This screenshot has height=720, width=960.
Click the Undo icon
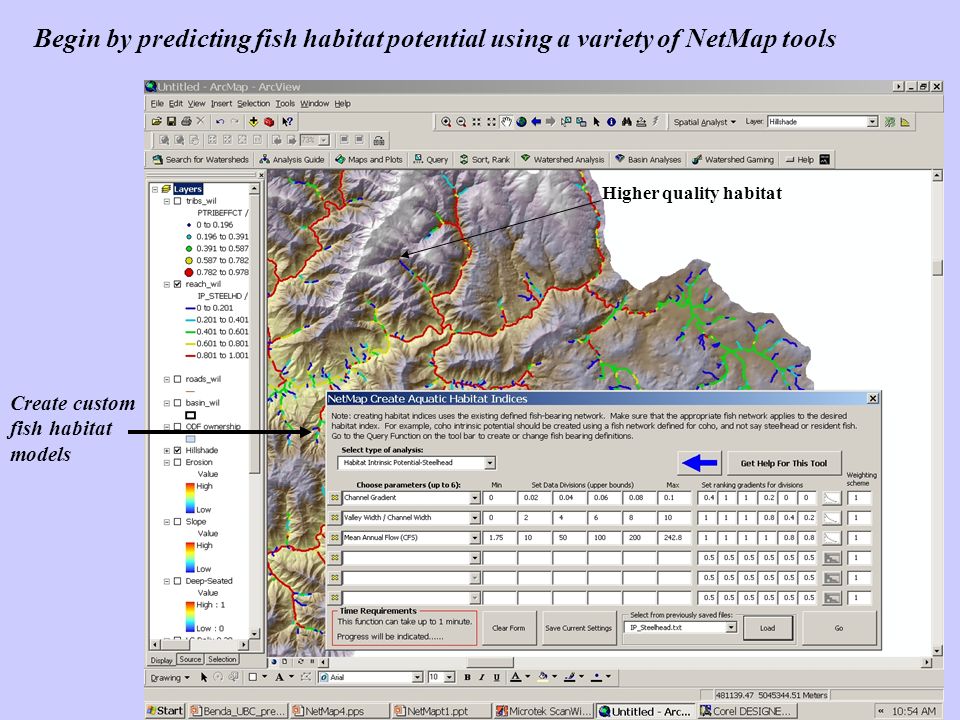220,122
